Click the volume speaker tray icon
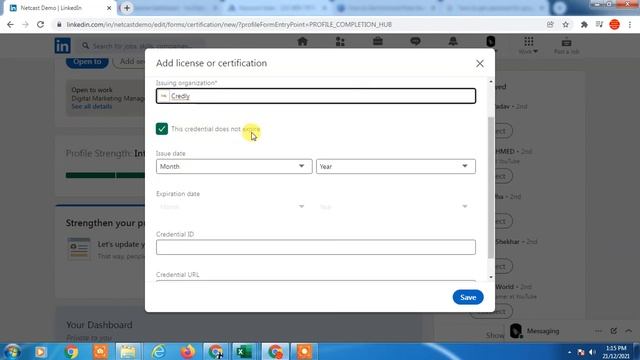Viewport: 640px width, 360px height. [x=592, y=352]
